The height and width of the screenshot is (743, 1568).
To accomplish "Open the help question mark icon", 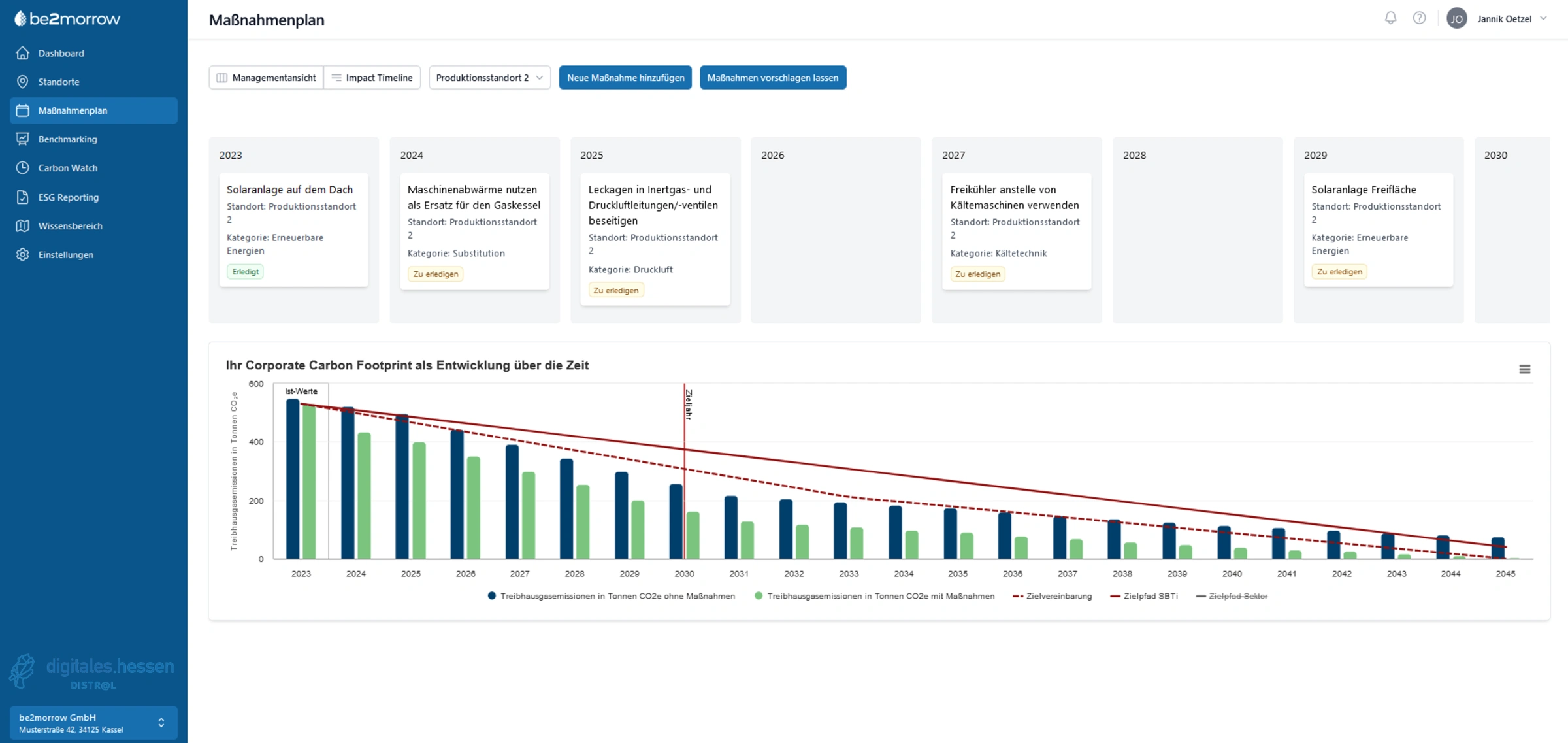I will coord(1419,18).
